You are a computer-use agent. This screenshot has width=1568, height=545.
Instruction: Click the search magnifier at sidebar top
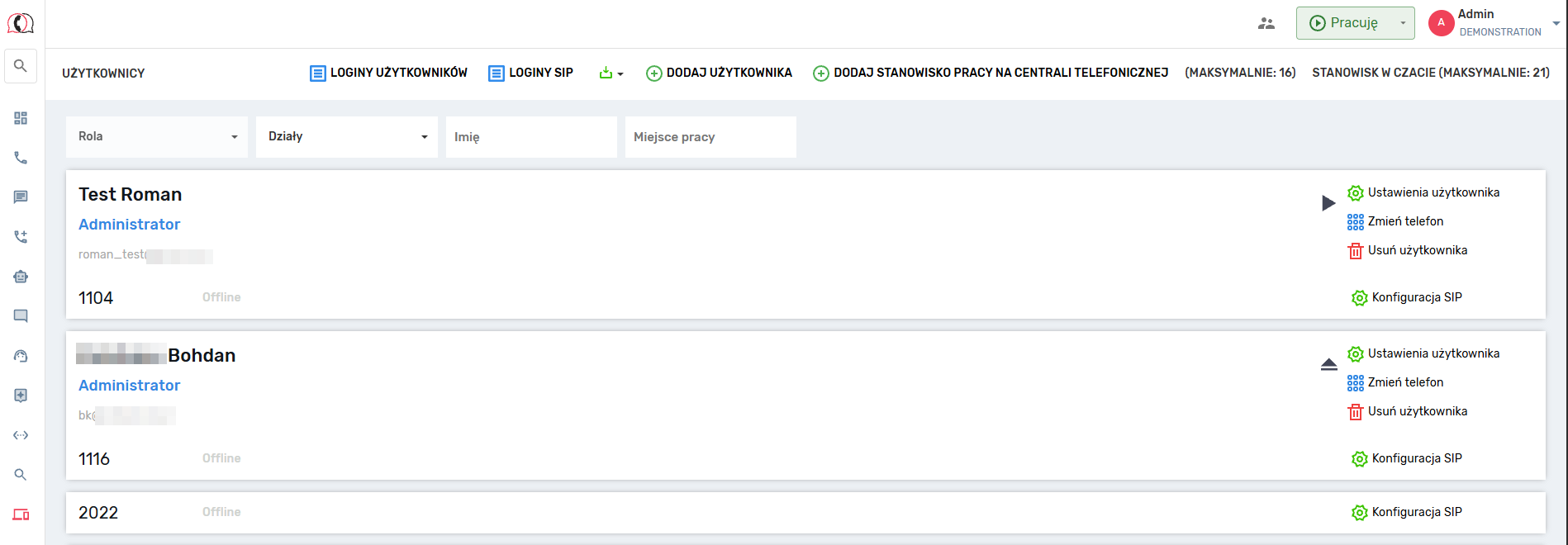(x=21, y=66)
